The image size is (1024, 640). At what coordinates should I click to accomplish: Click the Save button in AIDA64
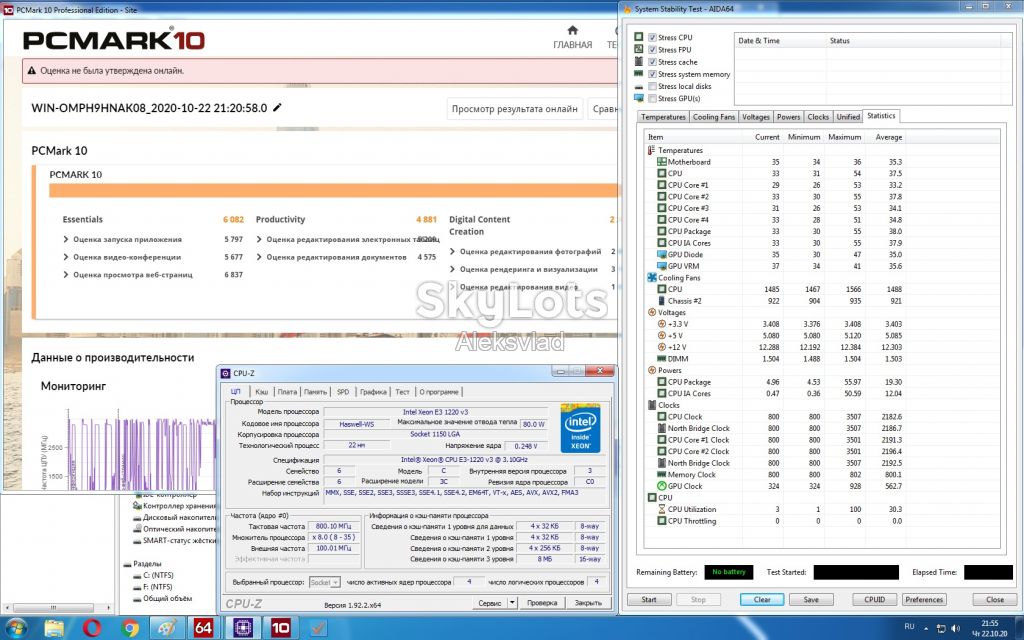(811, 600)
